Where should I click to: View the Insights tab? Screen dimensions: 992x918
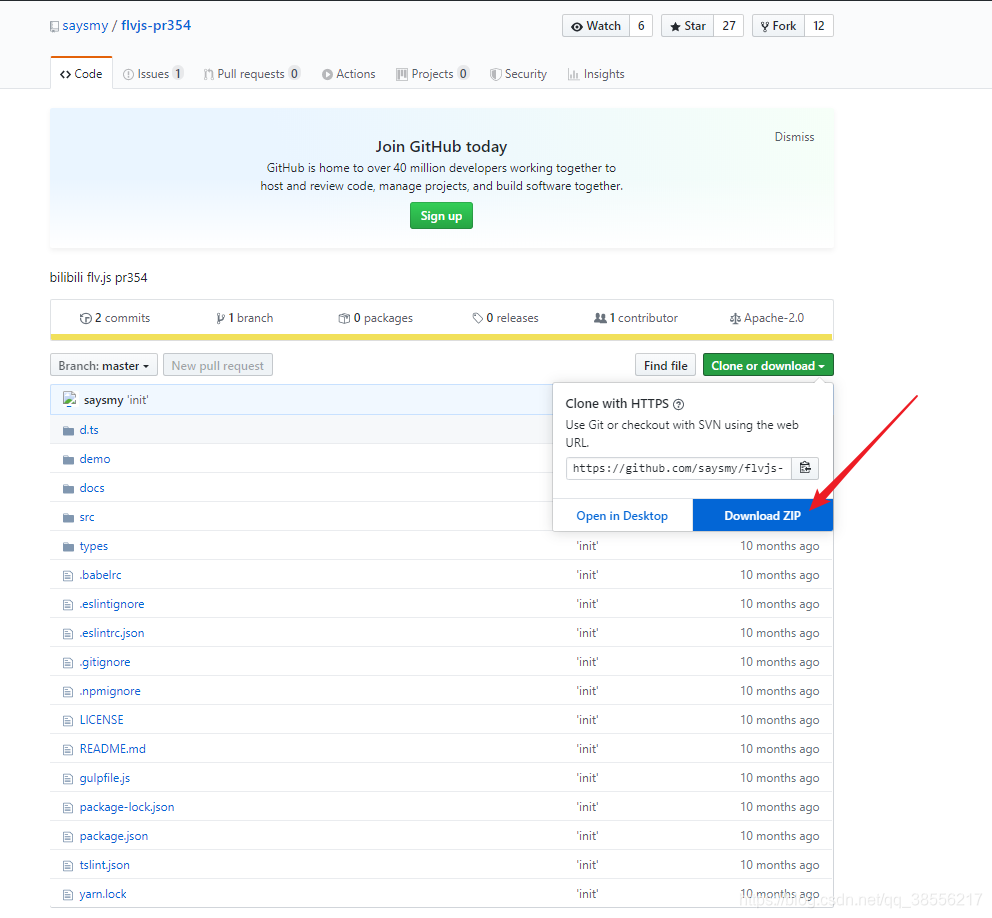(x=596, y=74)
